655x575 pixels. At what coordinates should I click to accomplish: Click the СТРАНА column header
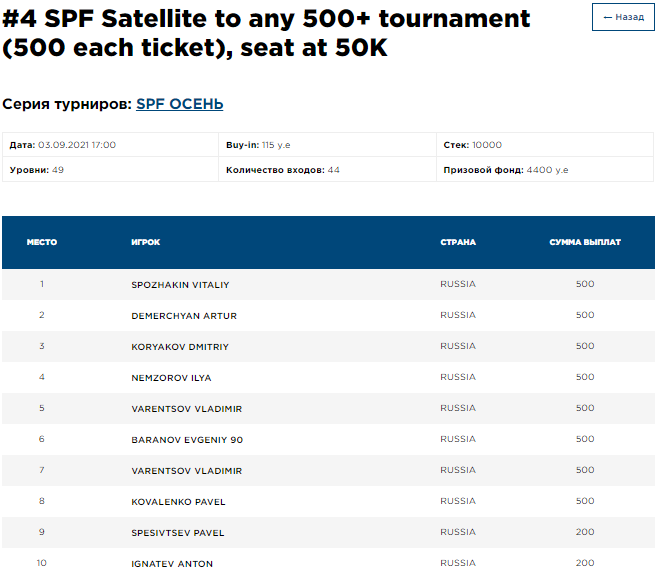point(458,242)
